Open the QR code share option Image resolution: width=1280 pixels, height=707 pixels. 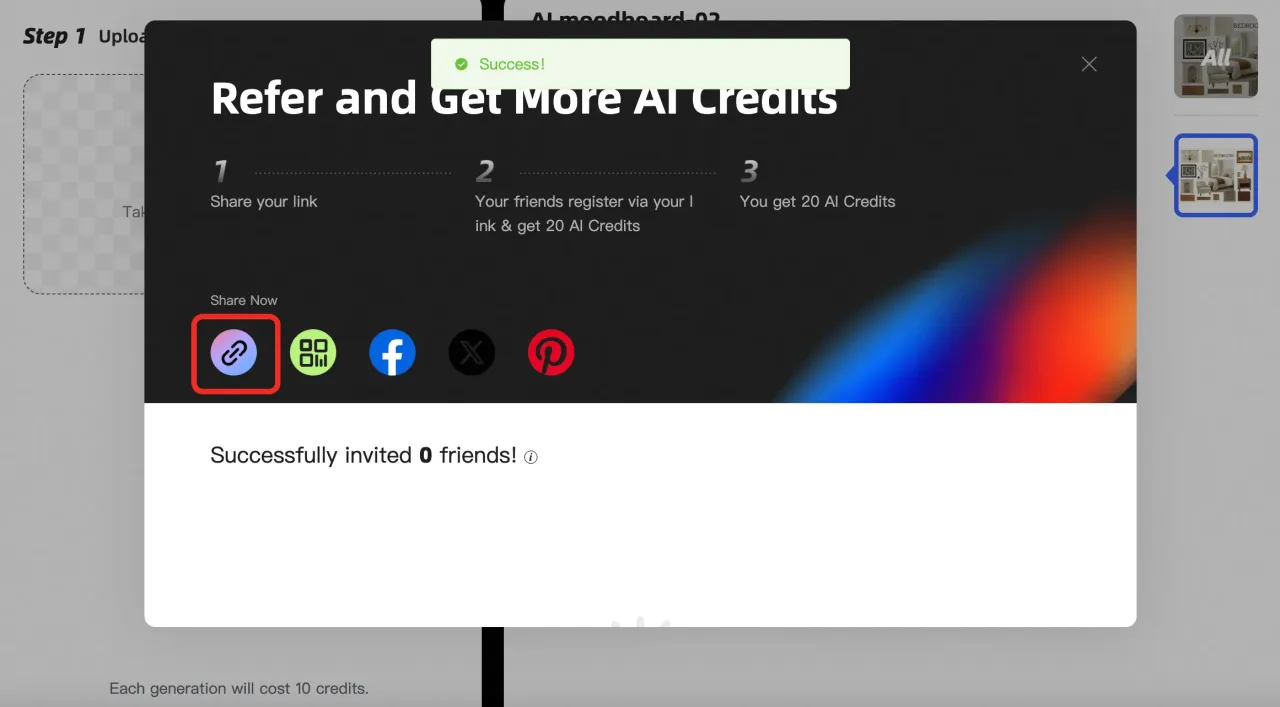click(313, 353)
